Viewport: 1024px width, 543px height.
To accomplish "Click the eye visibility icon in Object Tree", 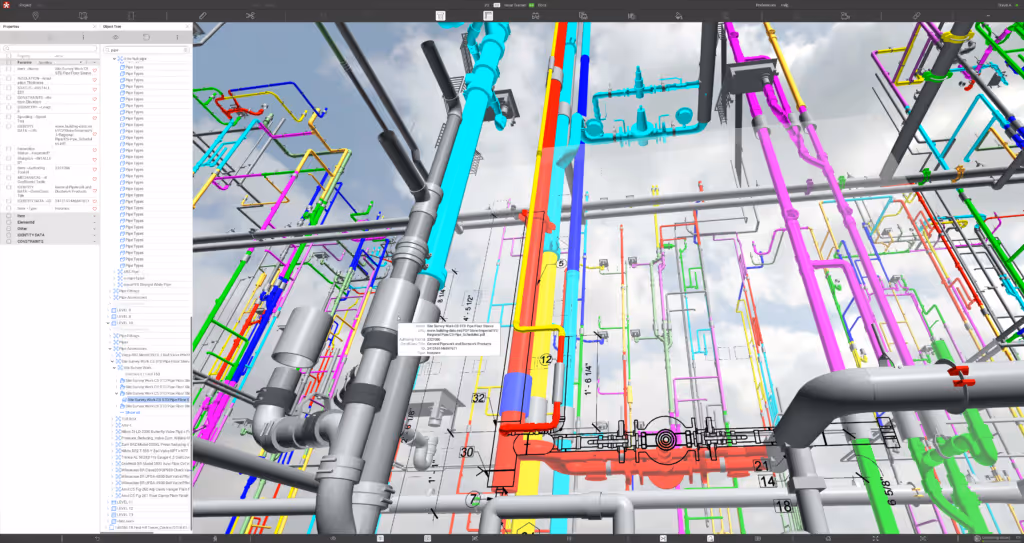I will (116, 37).
